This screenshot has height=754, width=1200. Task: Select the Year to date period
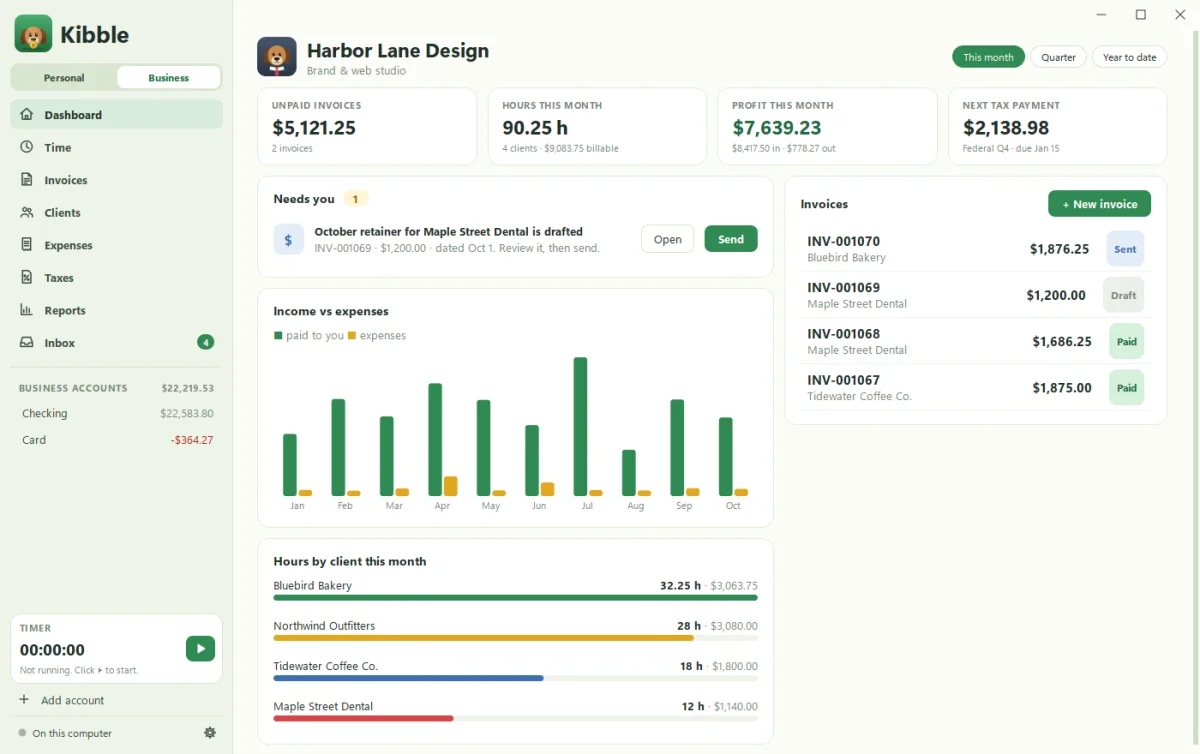click(1129, 57)
